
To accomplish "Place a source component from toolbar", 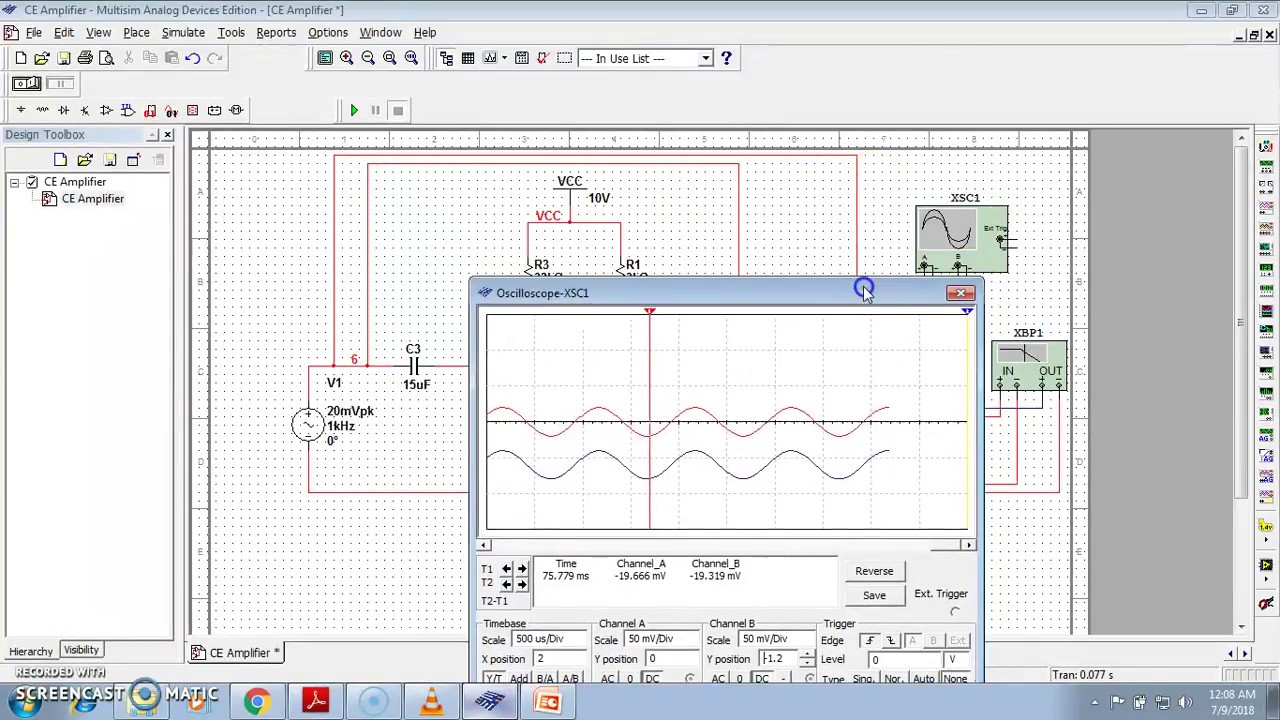I will click(20, 110).
